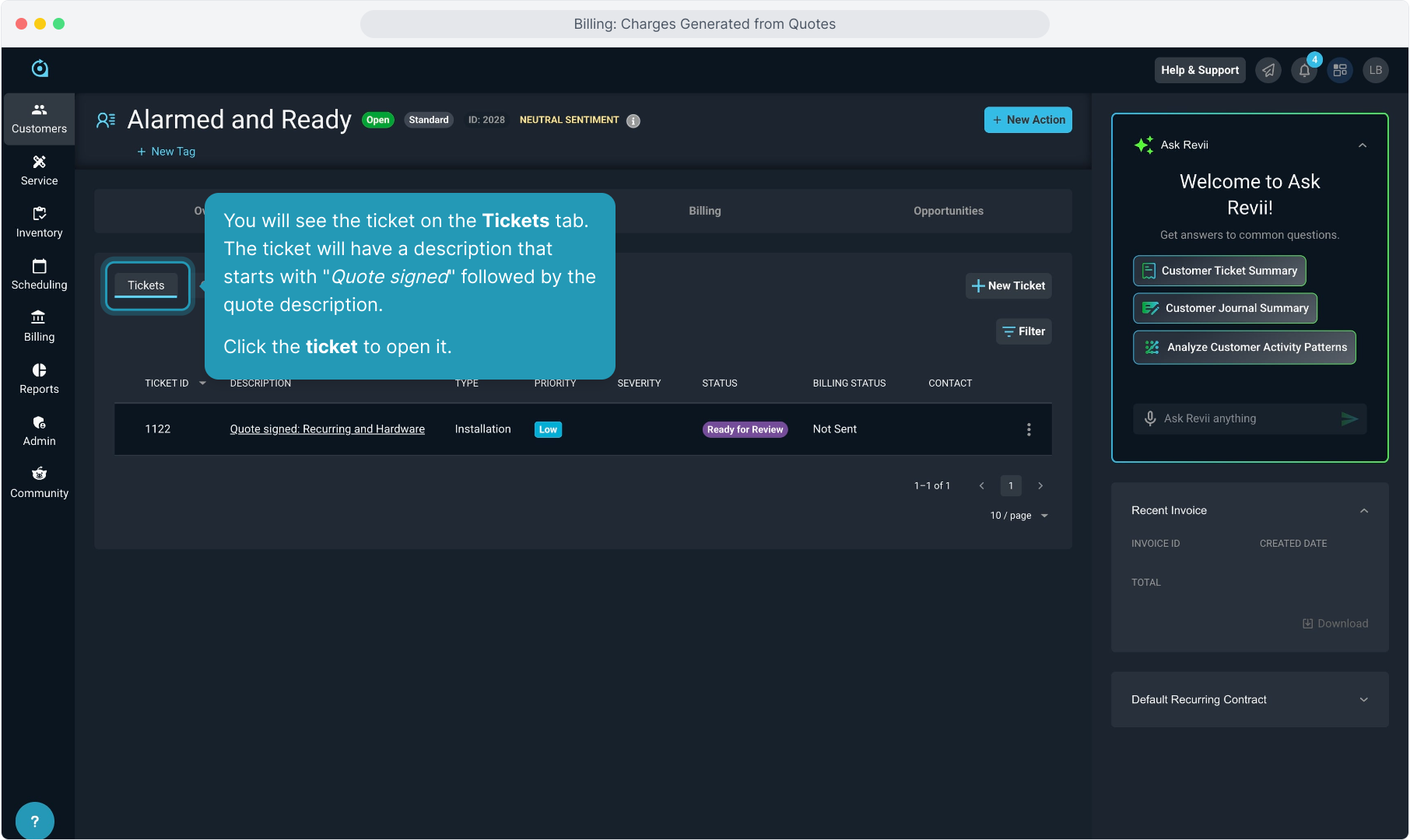Image resolution: width=1410 pixels, height=840 pixels.
Task: Open the Quote signed: Recurring and Hardware ticket
Action: point(327,429)
